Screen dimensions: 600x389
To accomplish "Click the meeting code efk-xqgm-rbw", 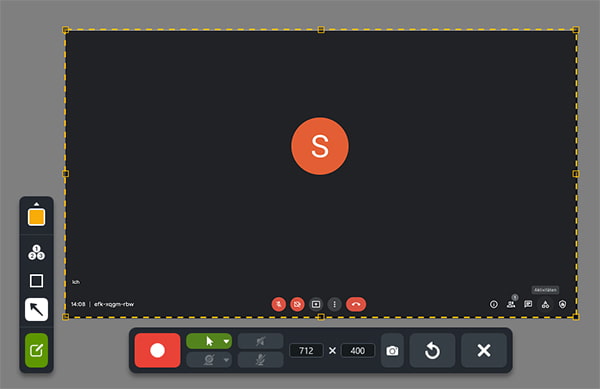I will coord(114,304).
